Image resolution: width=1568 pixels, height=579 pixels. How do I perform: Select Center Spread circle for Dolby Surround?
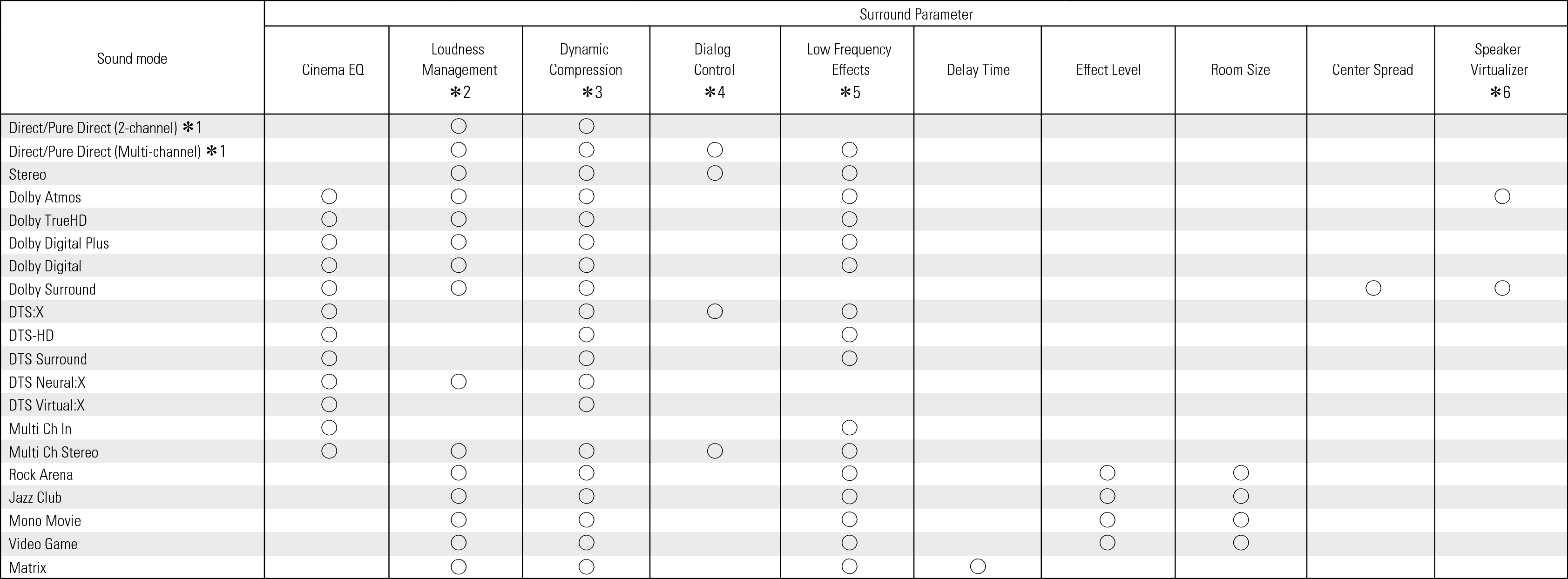(x=1372, y=288)
